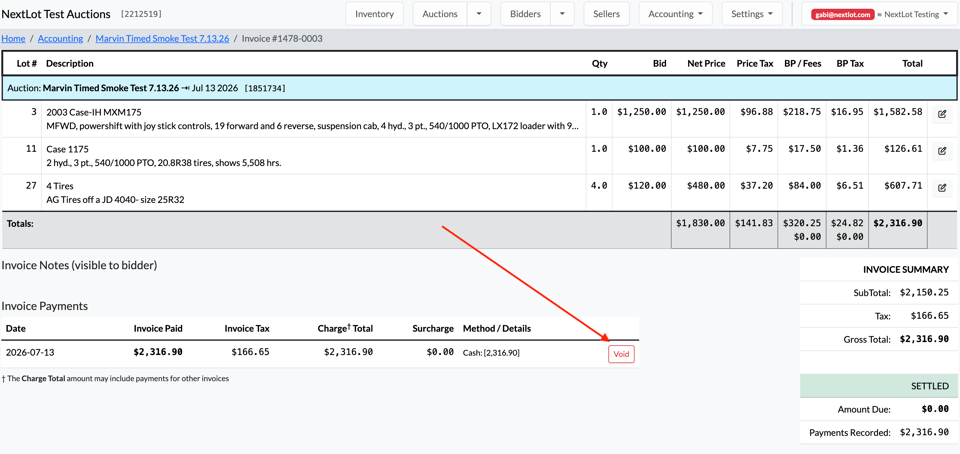Expand the Bidders dropdown arrow

pos(562,13)
